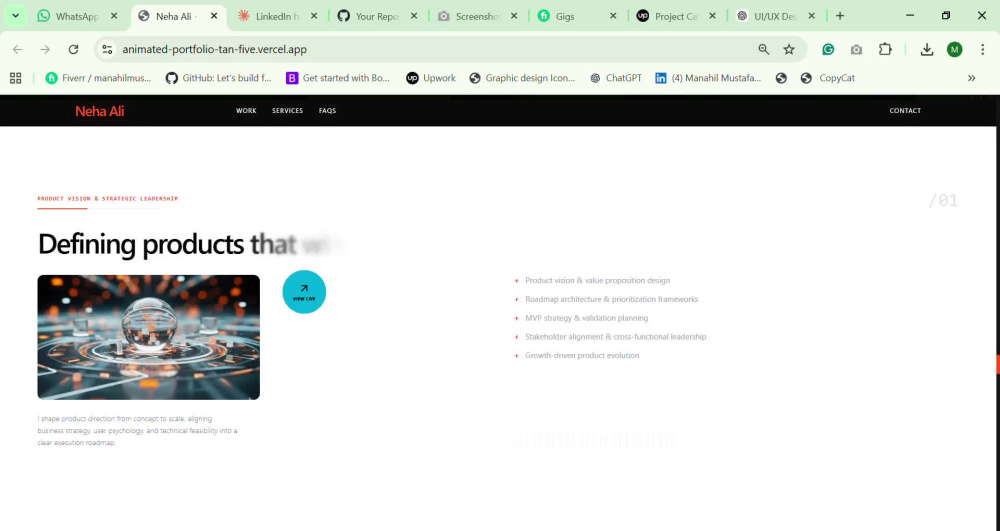Open the tab search dropdown arrow
1000x531 pixels.
point(15,16)
